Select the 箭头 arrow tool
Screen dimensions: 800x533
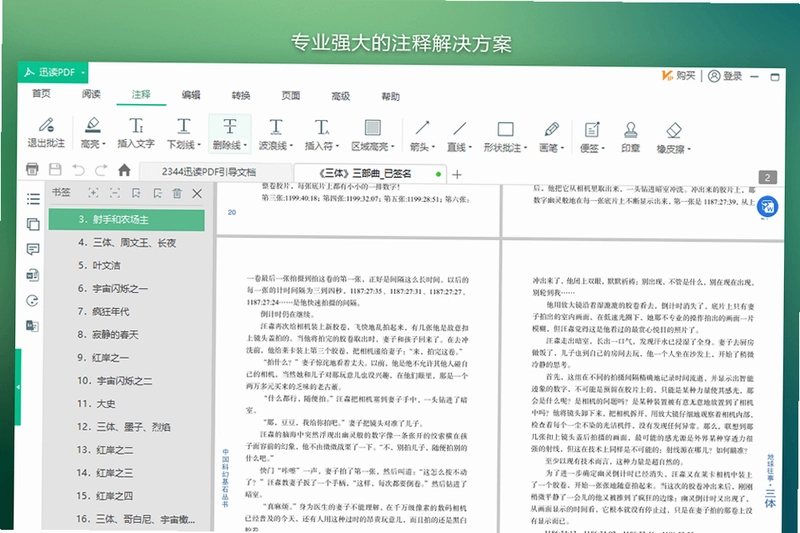422,136
